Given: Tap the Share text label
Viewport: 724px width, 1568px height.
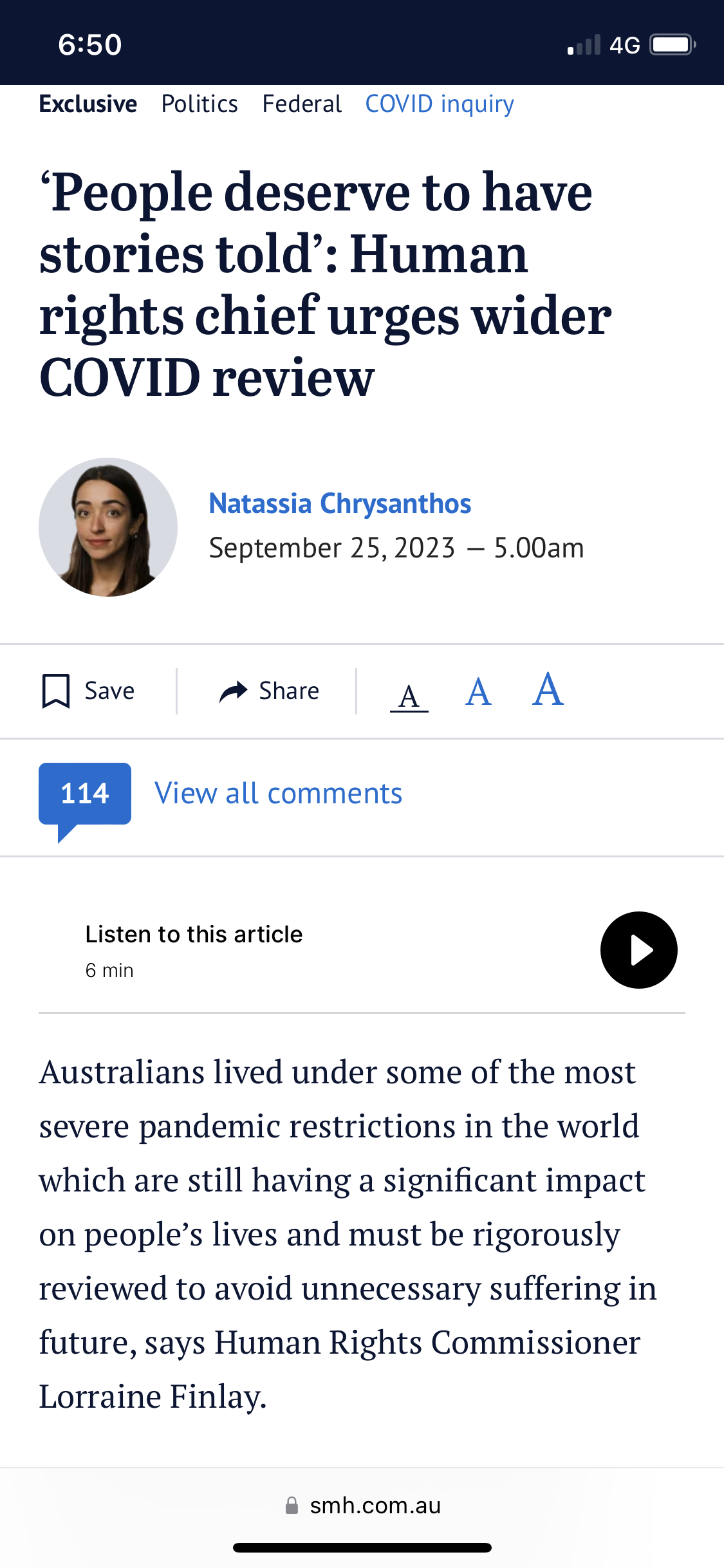Looking at the screenshot, I should click(x=289, y=691).
